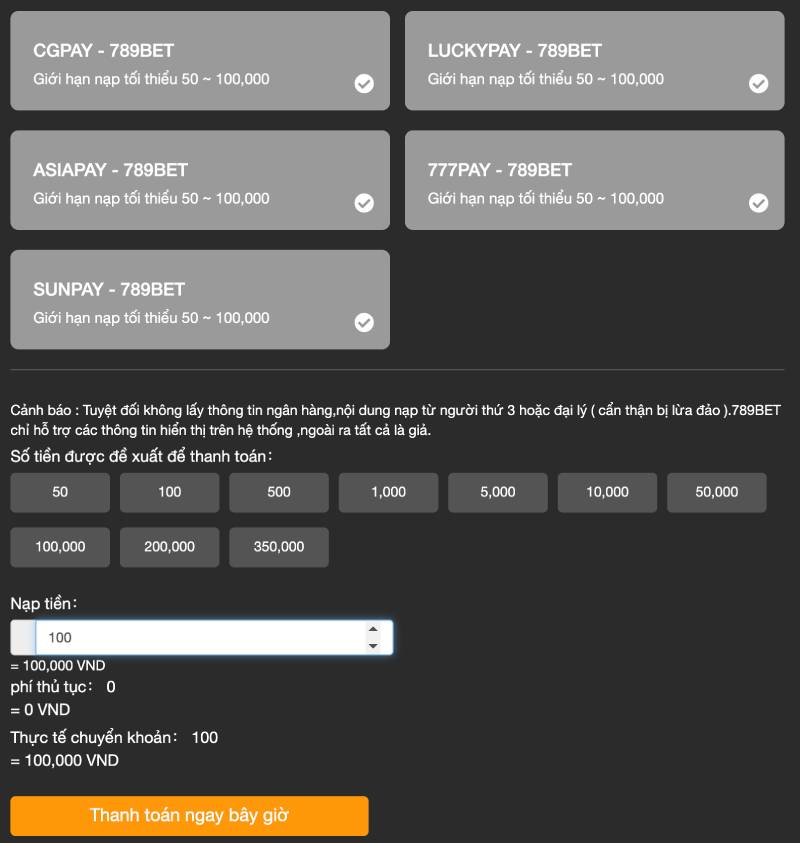800x843 pixels.
Task: Click the checkmark icon on ASIAPAY card
Action: coord(364,203)
